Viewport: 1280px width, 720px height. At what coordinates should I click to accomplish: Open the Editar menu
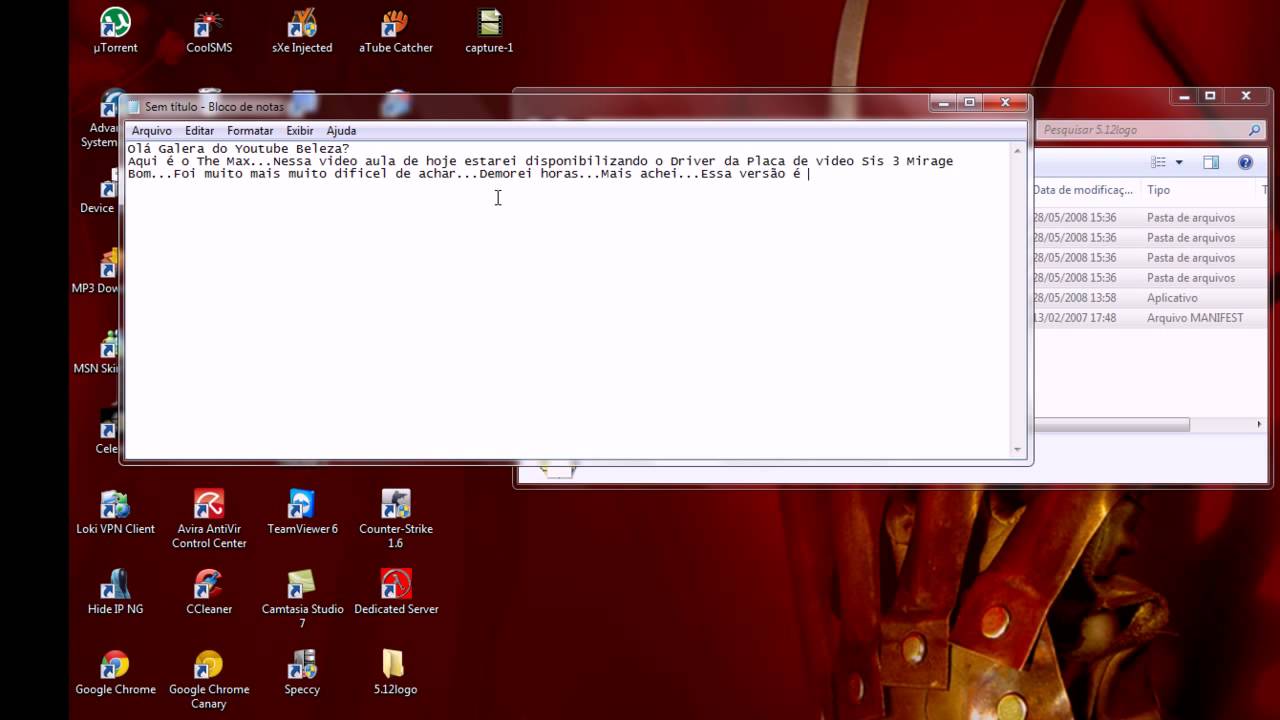point(199,130)
